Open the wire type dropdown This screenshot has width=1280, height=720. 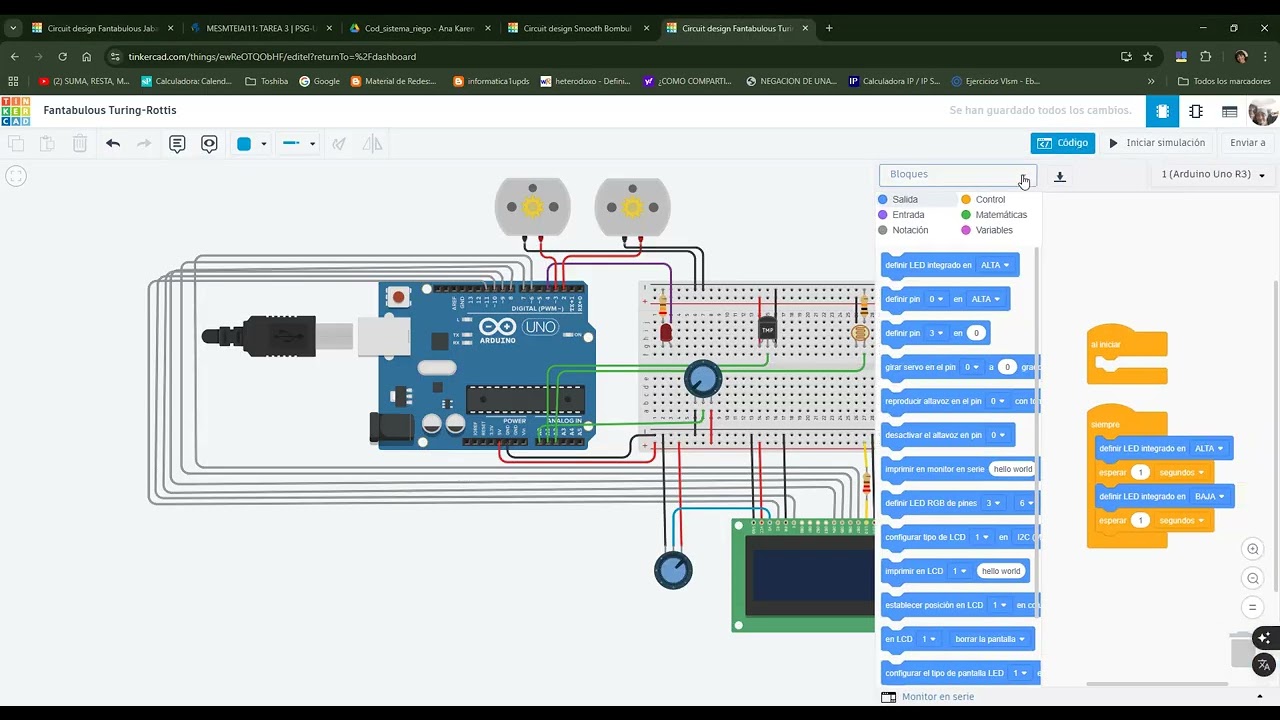tap(298, 144)
